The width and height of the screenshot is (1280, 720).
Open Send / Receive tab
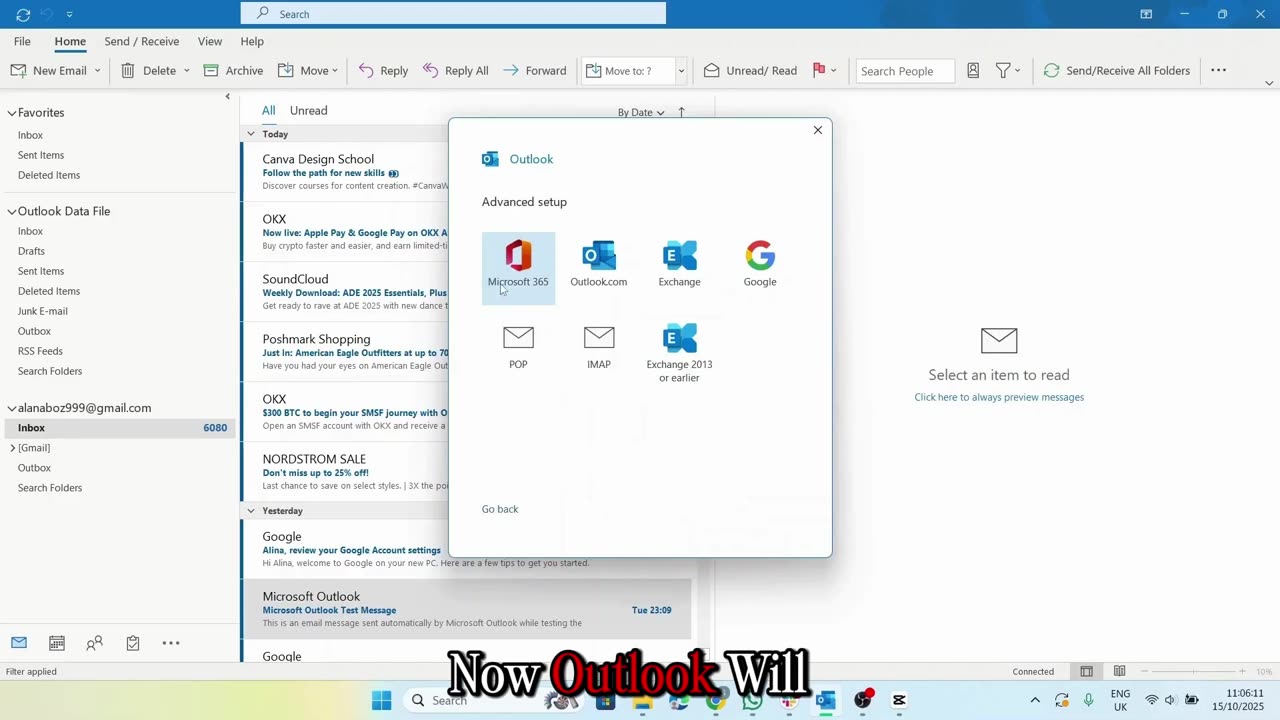[142, 41]
